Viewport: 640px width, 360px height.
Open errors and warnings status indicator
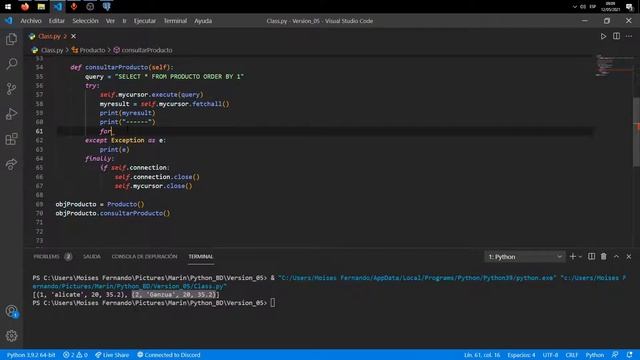pyautogui.click(x=75, y=355)
